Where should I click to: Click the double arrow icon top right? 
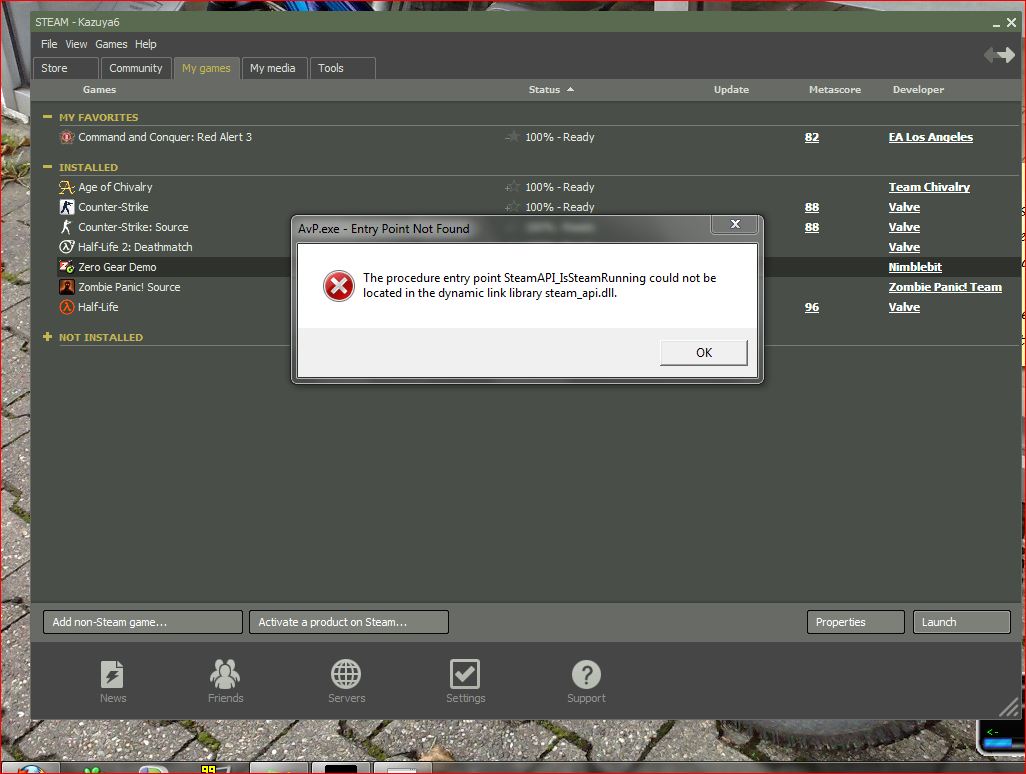tap(999, 55)
